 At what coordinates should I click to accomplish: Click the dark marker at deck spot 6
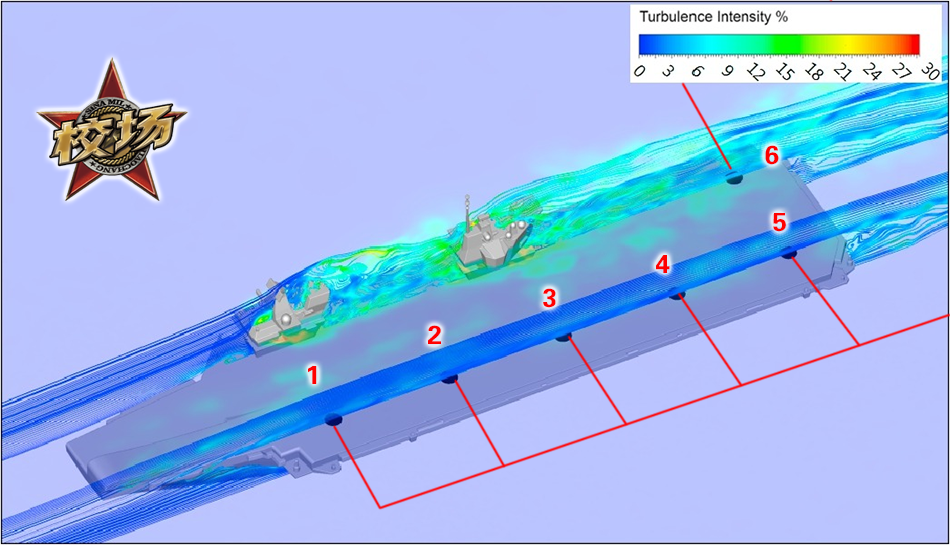[734, 177]
